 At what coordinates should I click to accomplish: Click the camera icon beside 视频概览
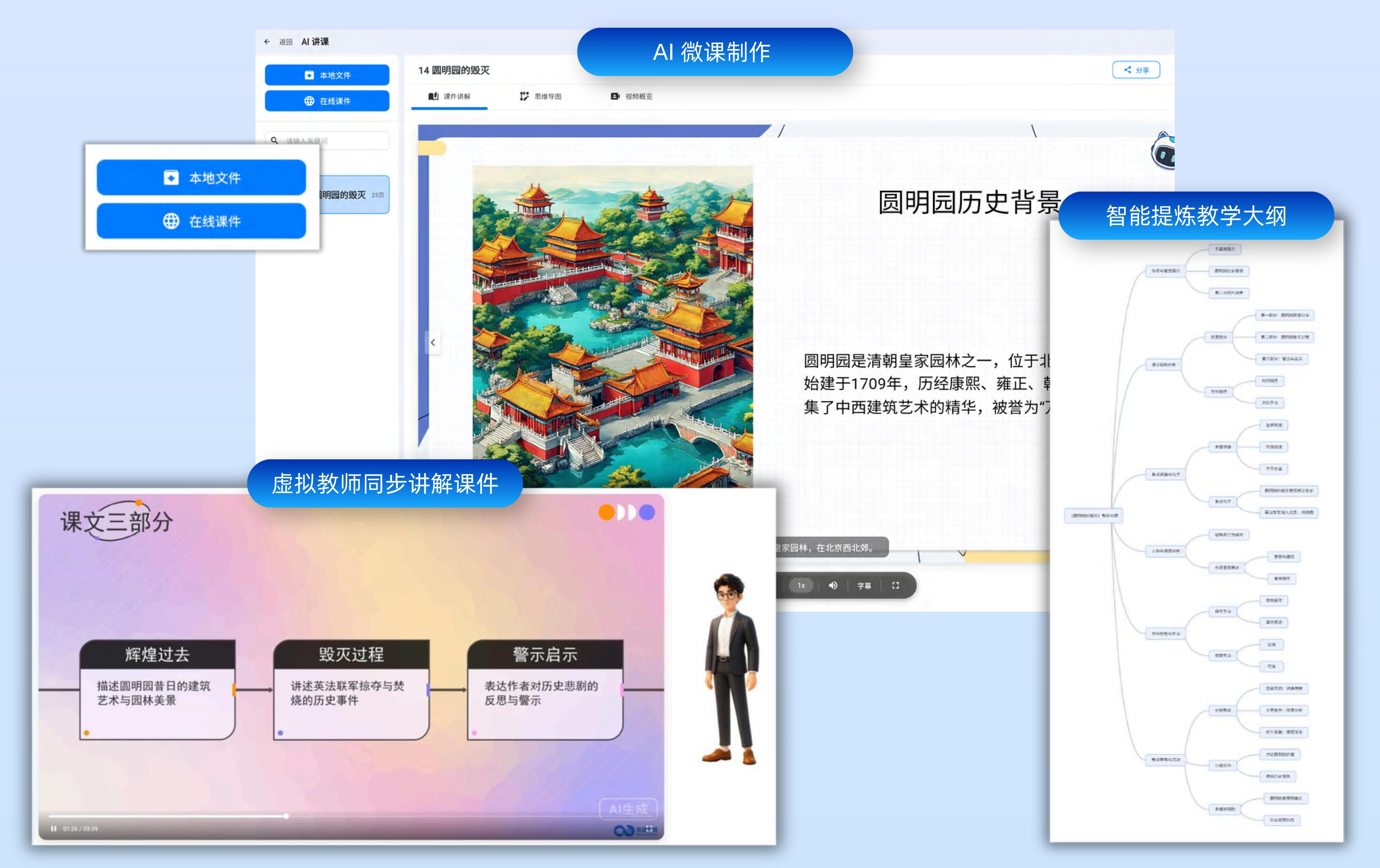614,97
